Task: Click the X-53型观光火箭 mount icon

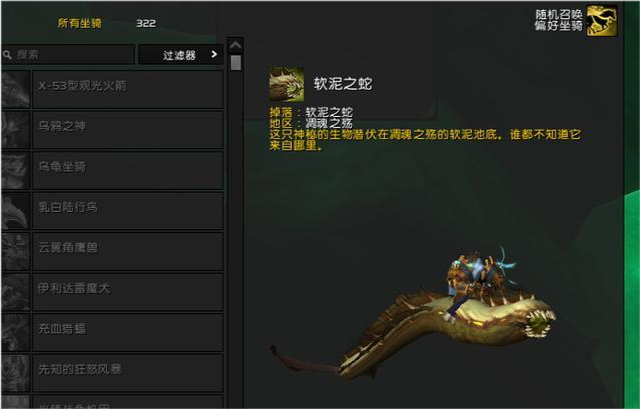Action: 15,89
